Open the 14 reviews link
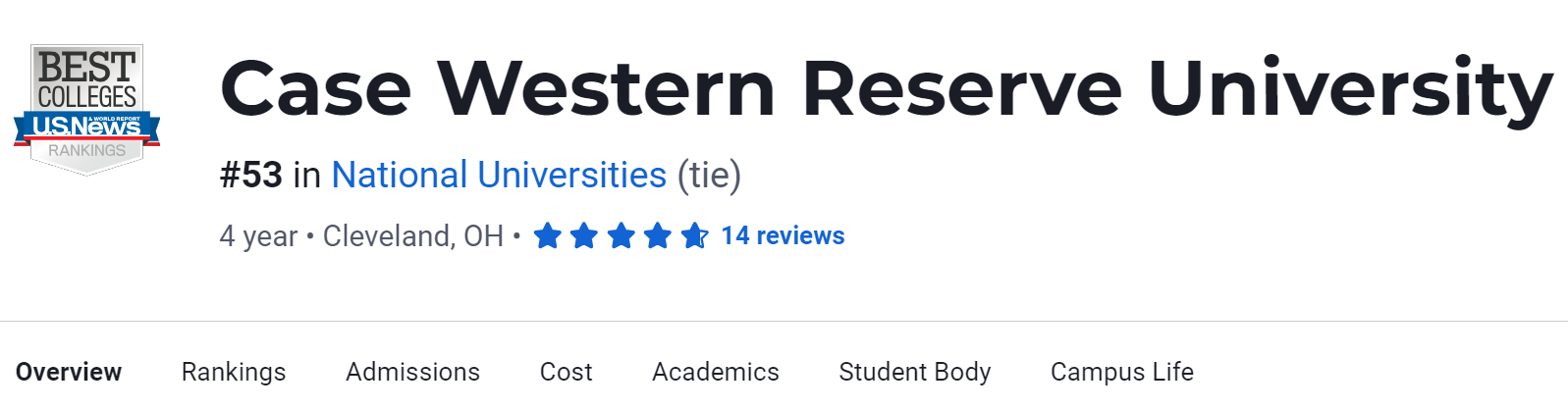The height and width of the screenshot is (410, 1568). click(x=783, y=236)
